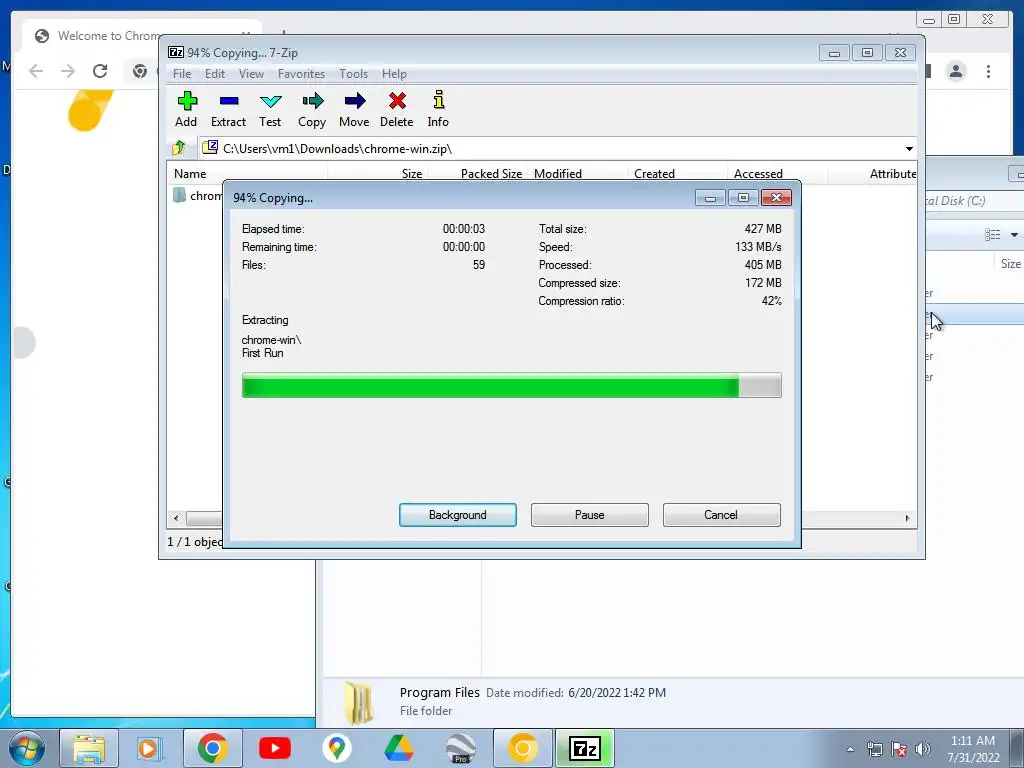
Task: Open the Windows Start menu
Action: pyautogui.click(x=26, y=748)
